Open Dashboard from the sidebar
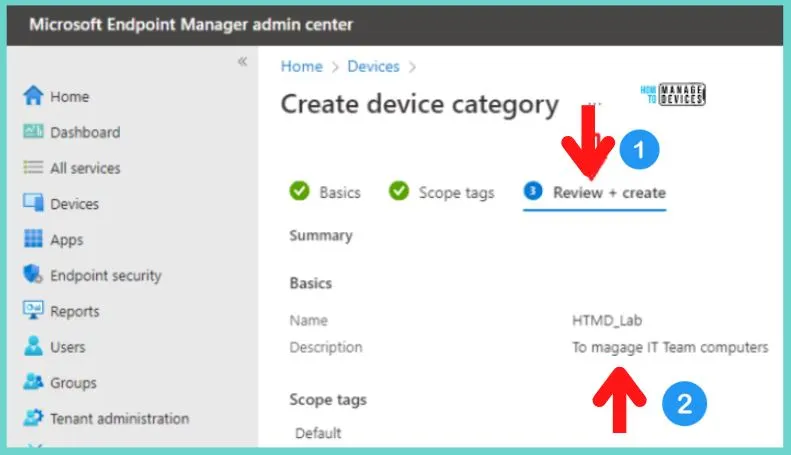Image resolution: width=791 pixels, height=455 pixels. (85, 132)
